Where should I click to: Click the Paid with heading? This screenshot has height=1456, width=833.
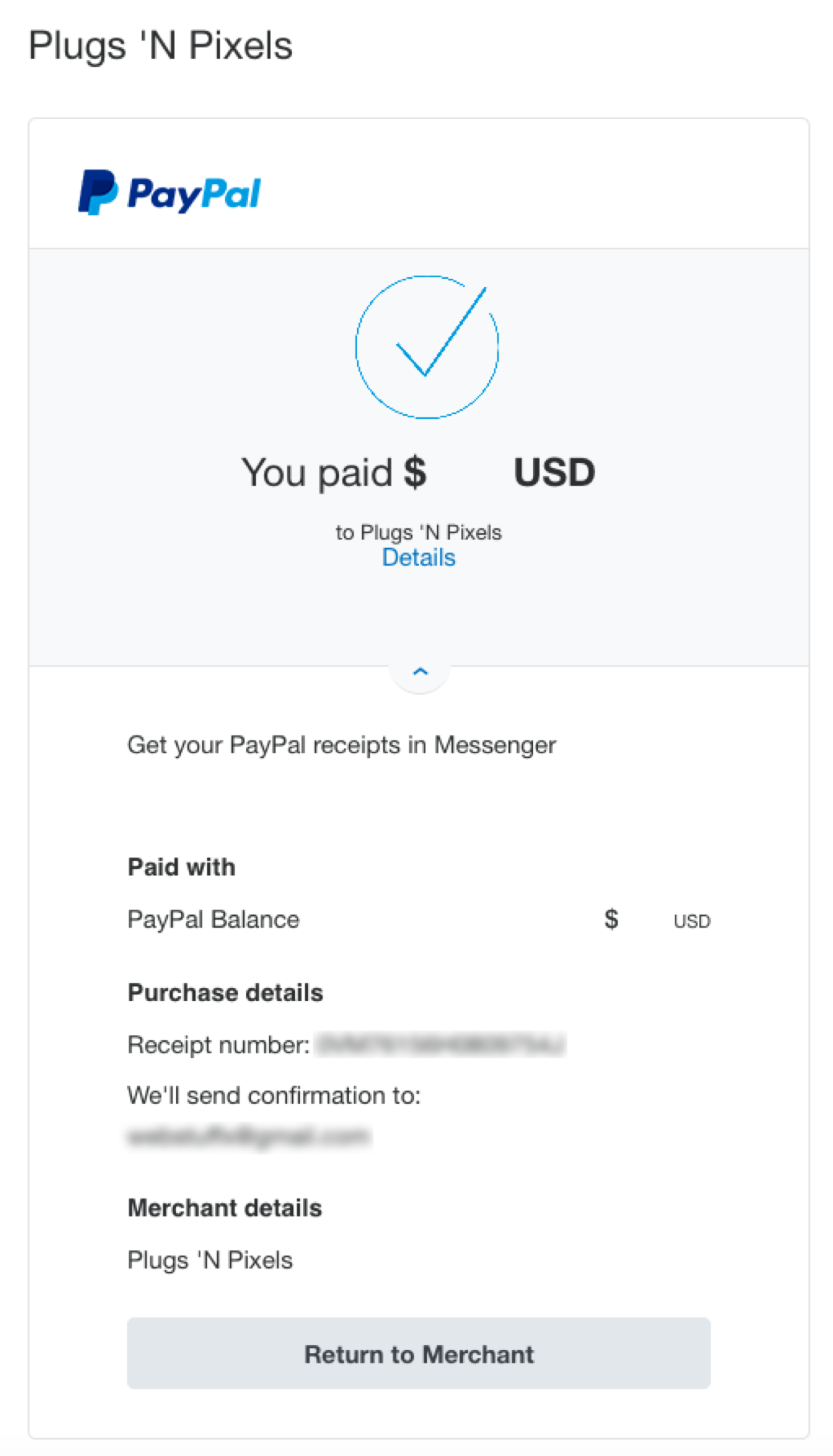click(x=181, y=867)
